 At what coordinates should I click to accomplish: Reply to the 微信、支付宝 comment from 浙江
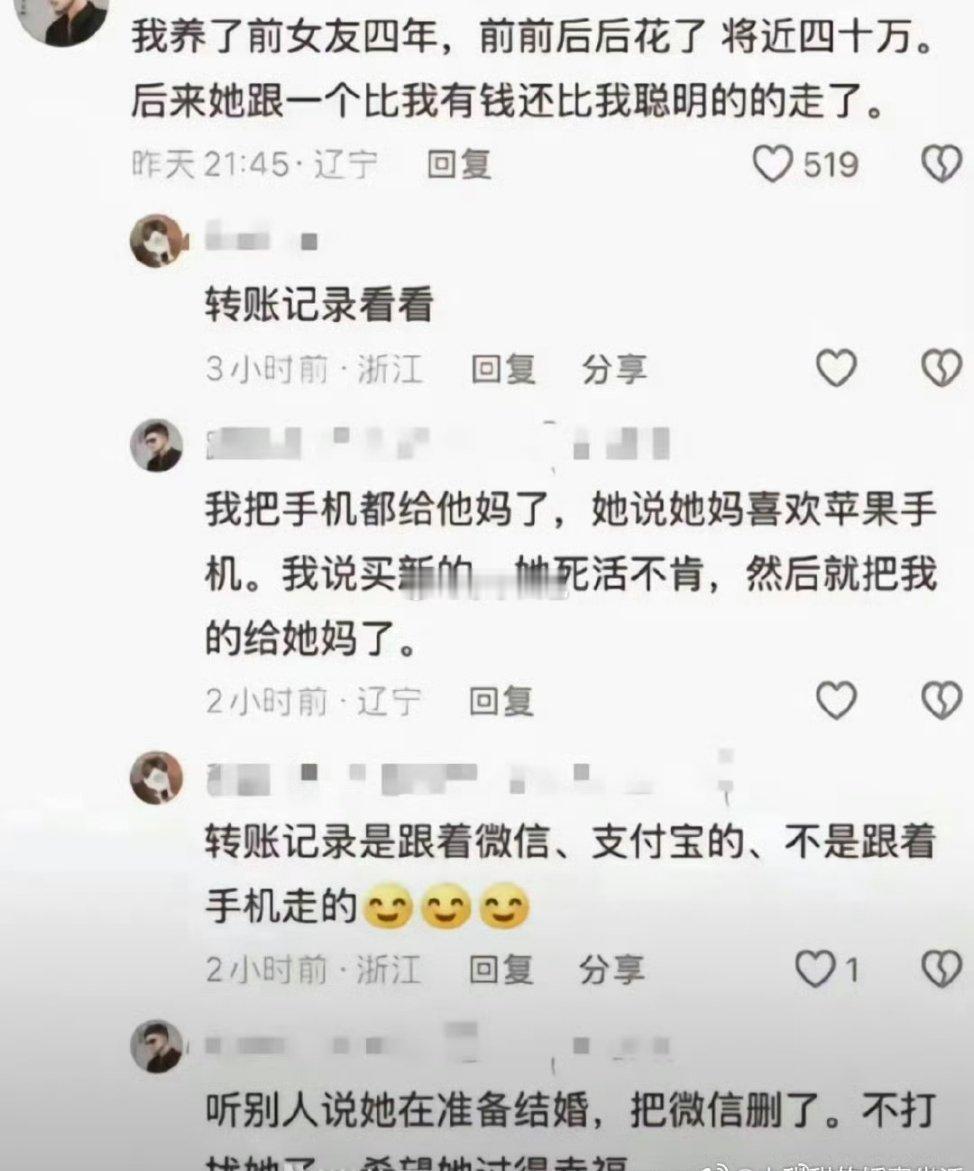tap(501, 970)
